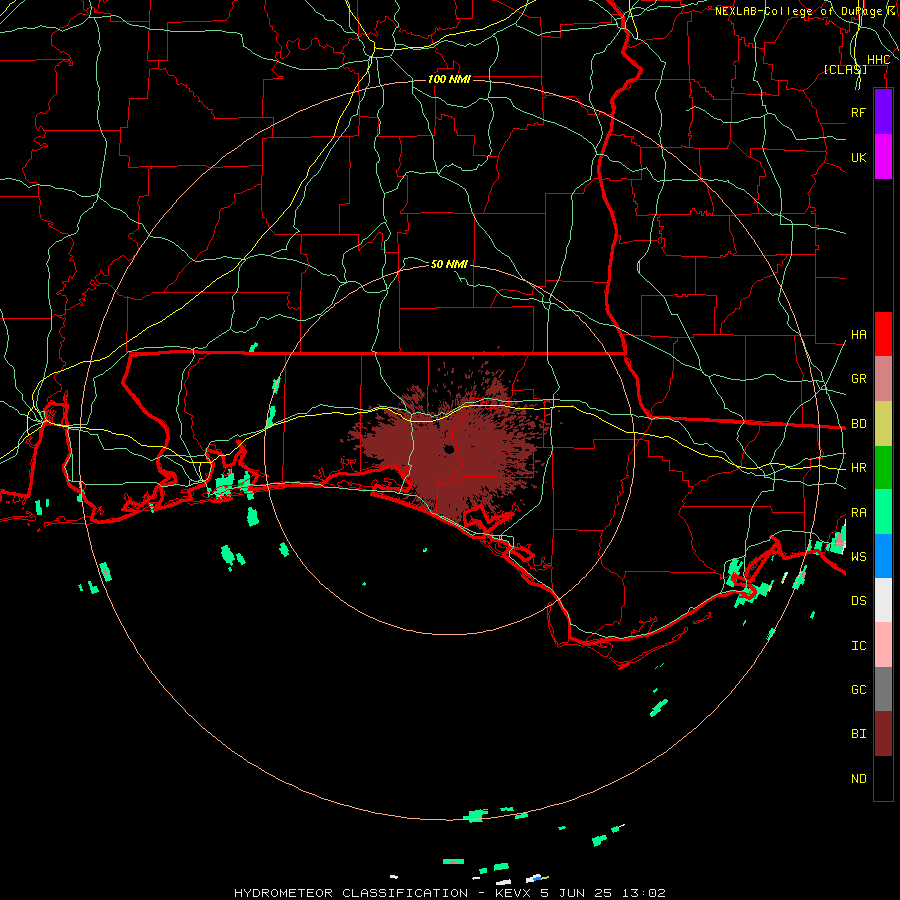
Task: Click the 'UK' legend label
Action: point(858,157)
